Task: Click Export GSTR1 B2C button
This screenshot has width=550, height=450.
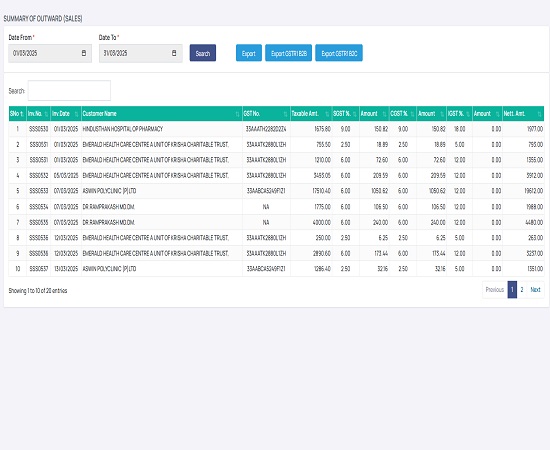Action: [339, 53]
